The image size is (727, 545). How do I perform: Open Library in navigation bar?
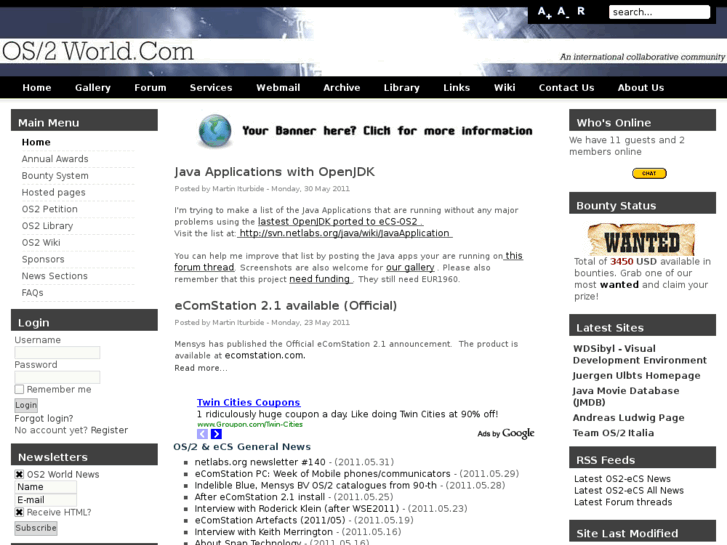[402, 88]
